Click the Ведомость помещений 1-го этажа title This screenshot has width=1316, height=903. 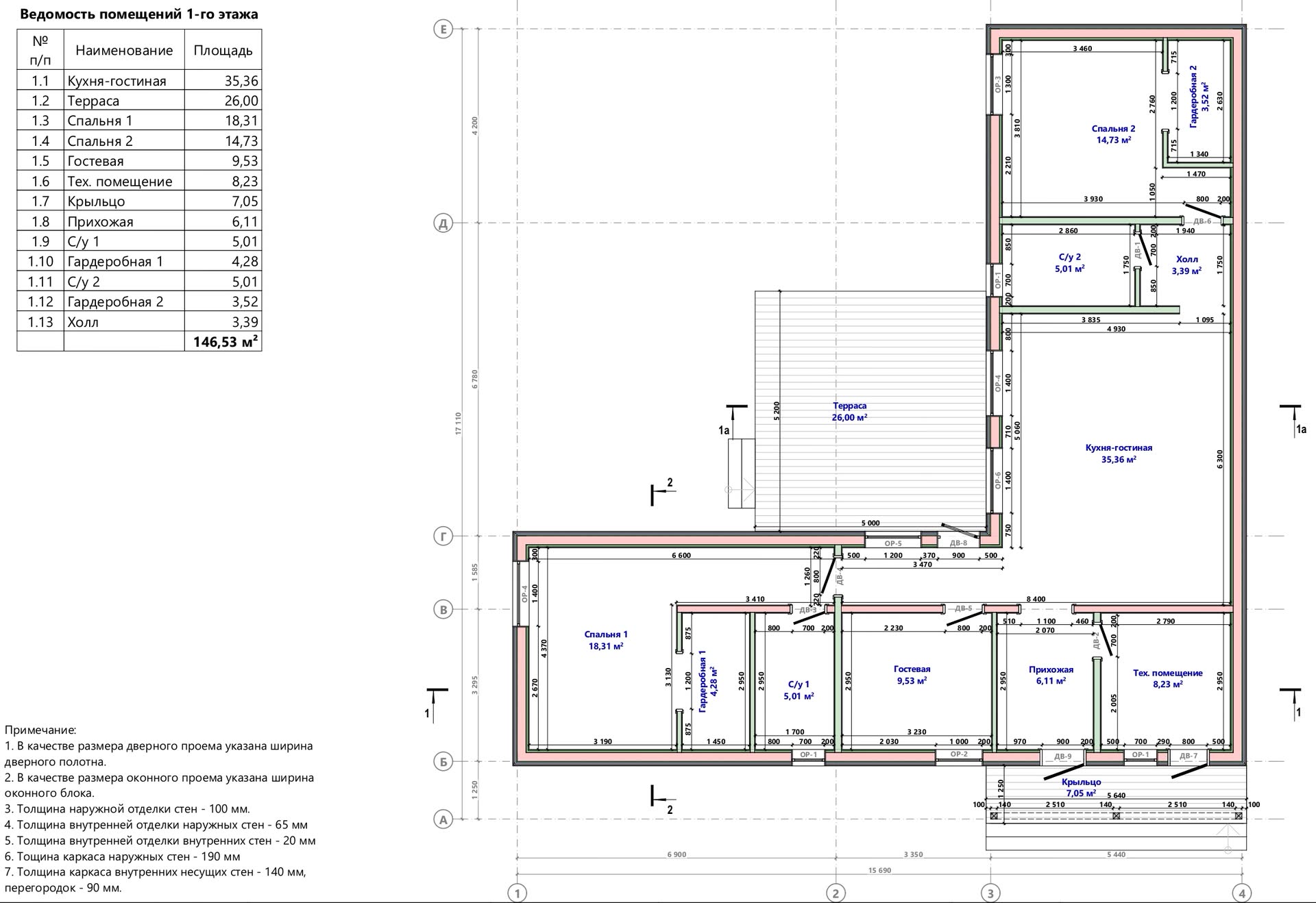139,14
